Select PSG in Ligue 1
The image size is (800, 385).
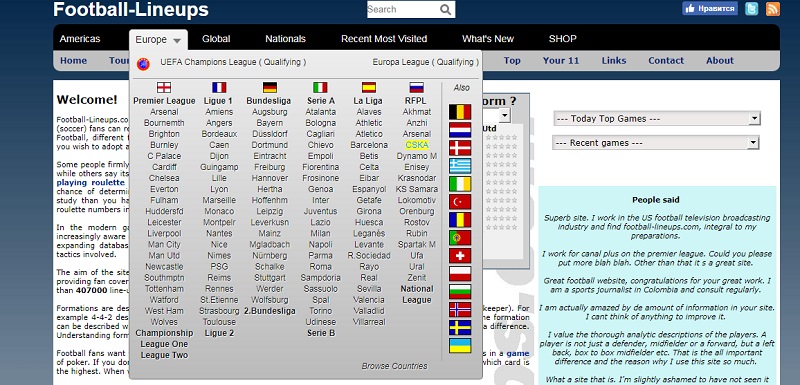(219, 267)
